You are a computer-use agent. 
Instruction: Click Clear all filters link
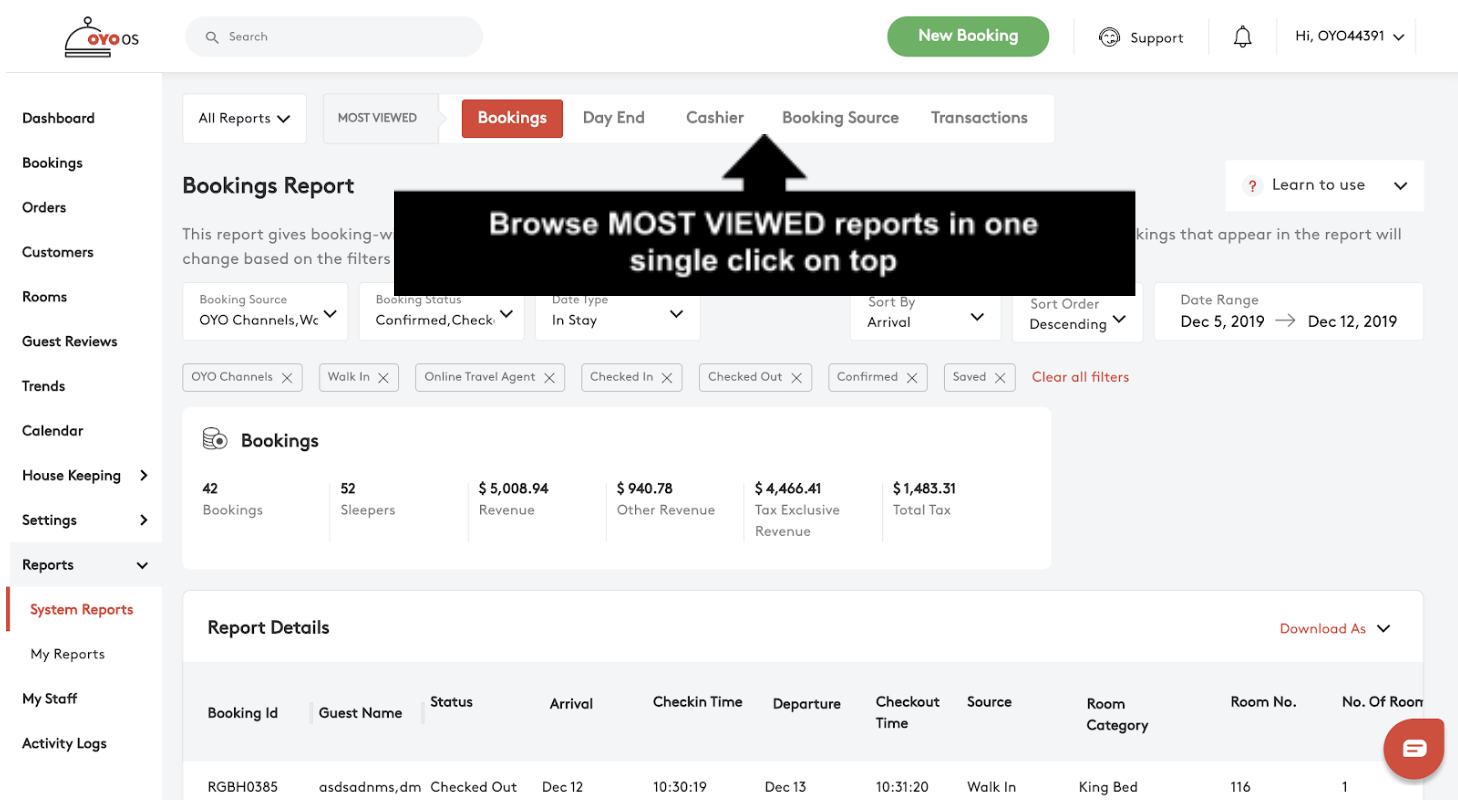point(1080,377)
